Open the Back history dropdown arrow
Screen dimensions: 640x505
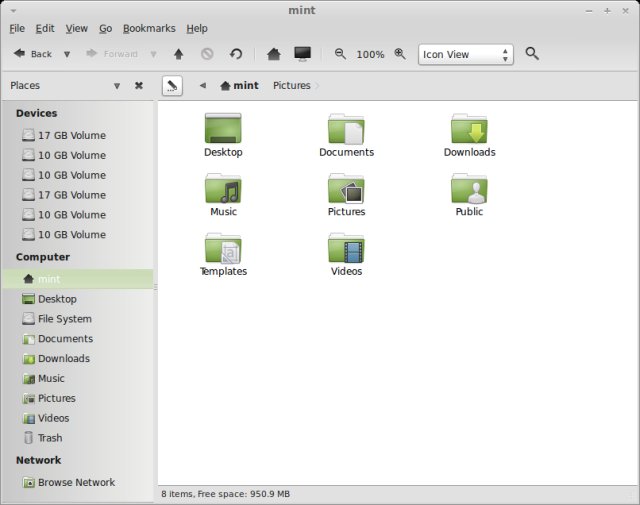pyautogui.click(x=67, y=54)
